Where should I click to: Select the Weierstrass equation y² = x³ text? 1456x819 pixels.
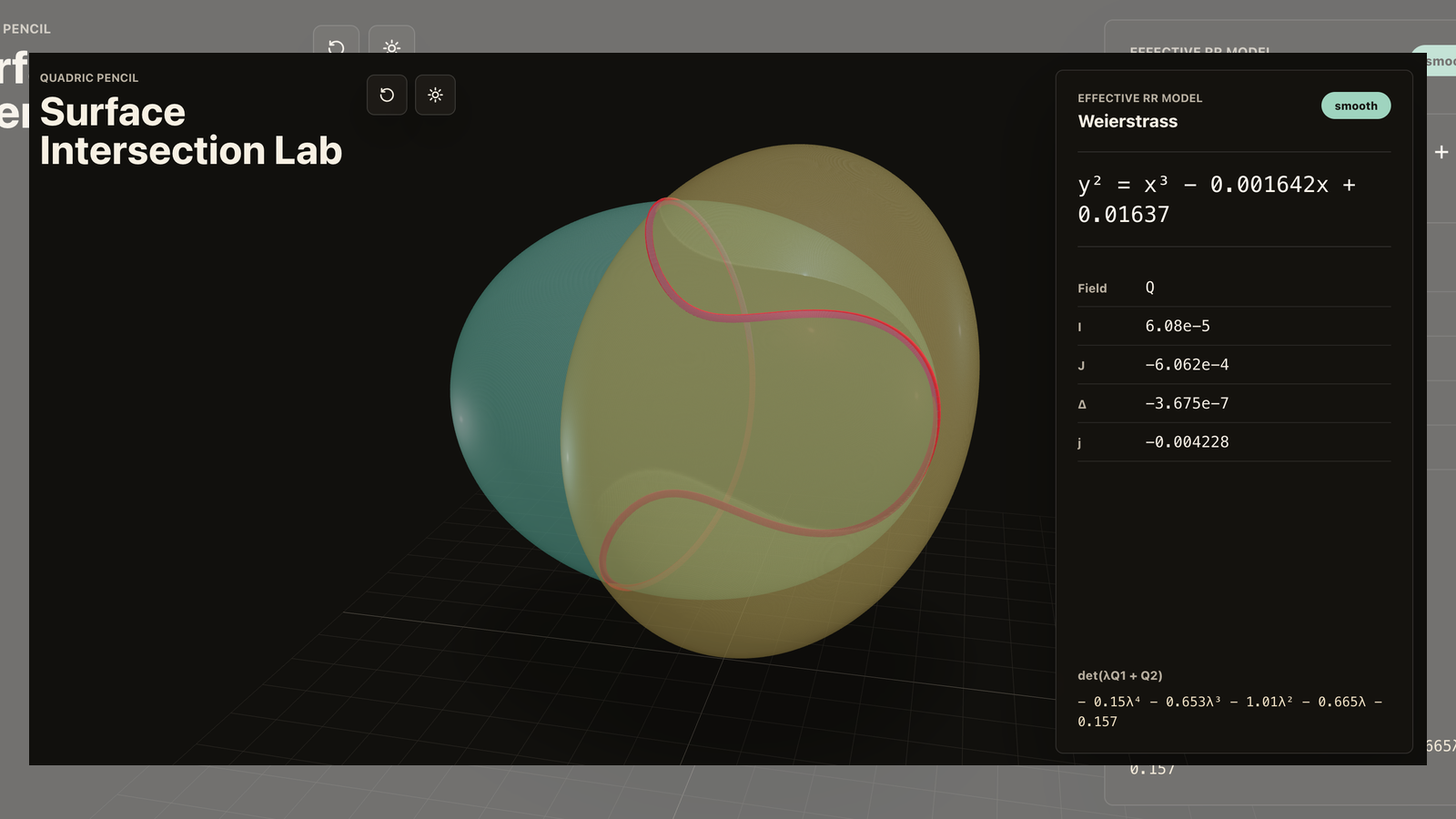pos(1217,199)
